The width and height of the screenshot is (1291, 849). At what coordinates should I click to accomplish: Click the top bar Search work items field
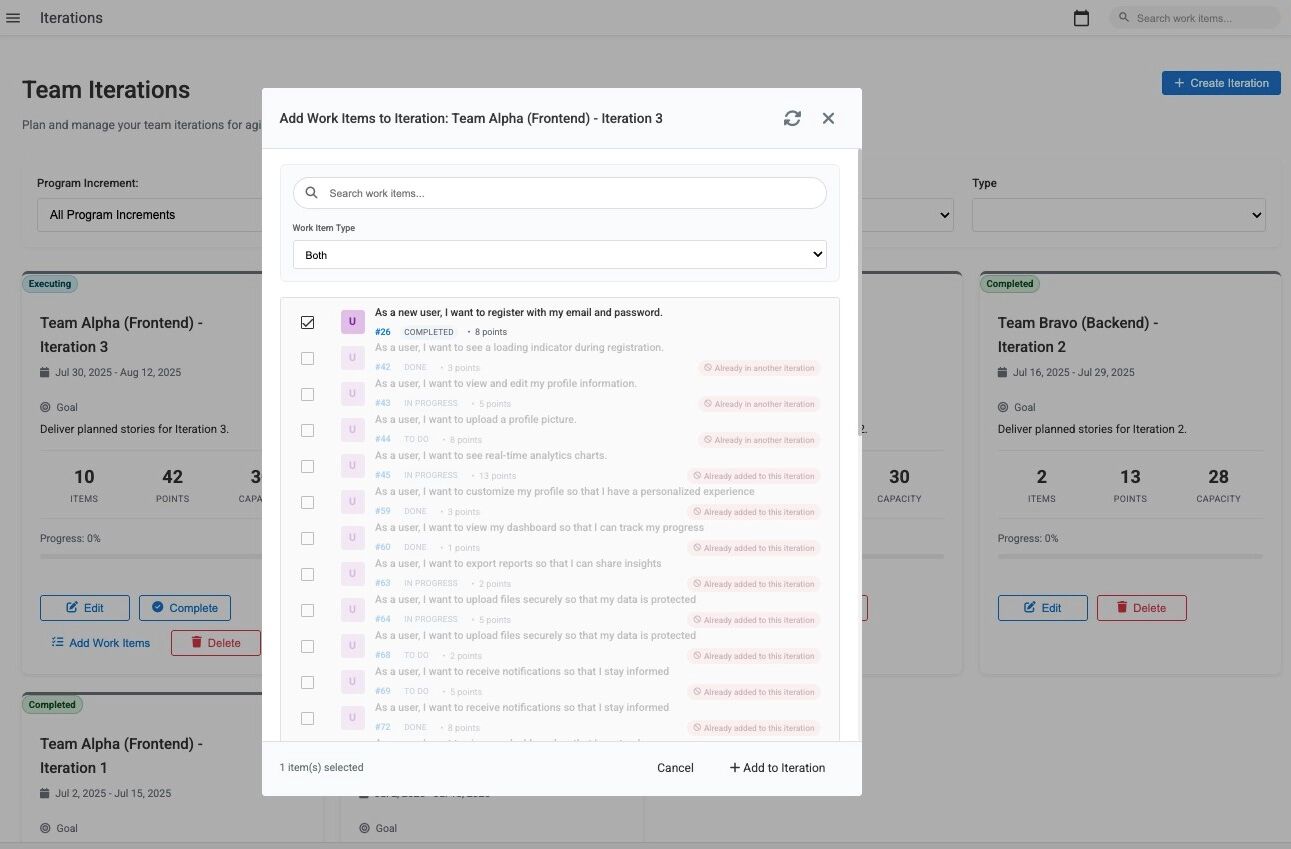pos(1195,18)
